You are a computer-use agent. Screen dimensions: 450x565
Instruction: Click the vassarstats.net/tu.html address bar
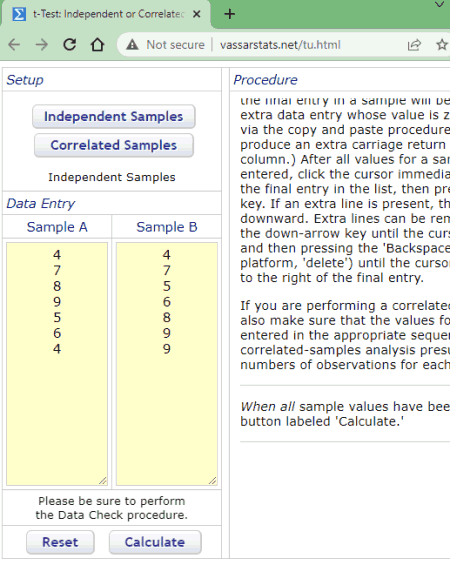point(280,45)
